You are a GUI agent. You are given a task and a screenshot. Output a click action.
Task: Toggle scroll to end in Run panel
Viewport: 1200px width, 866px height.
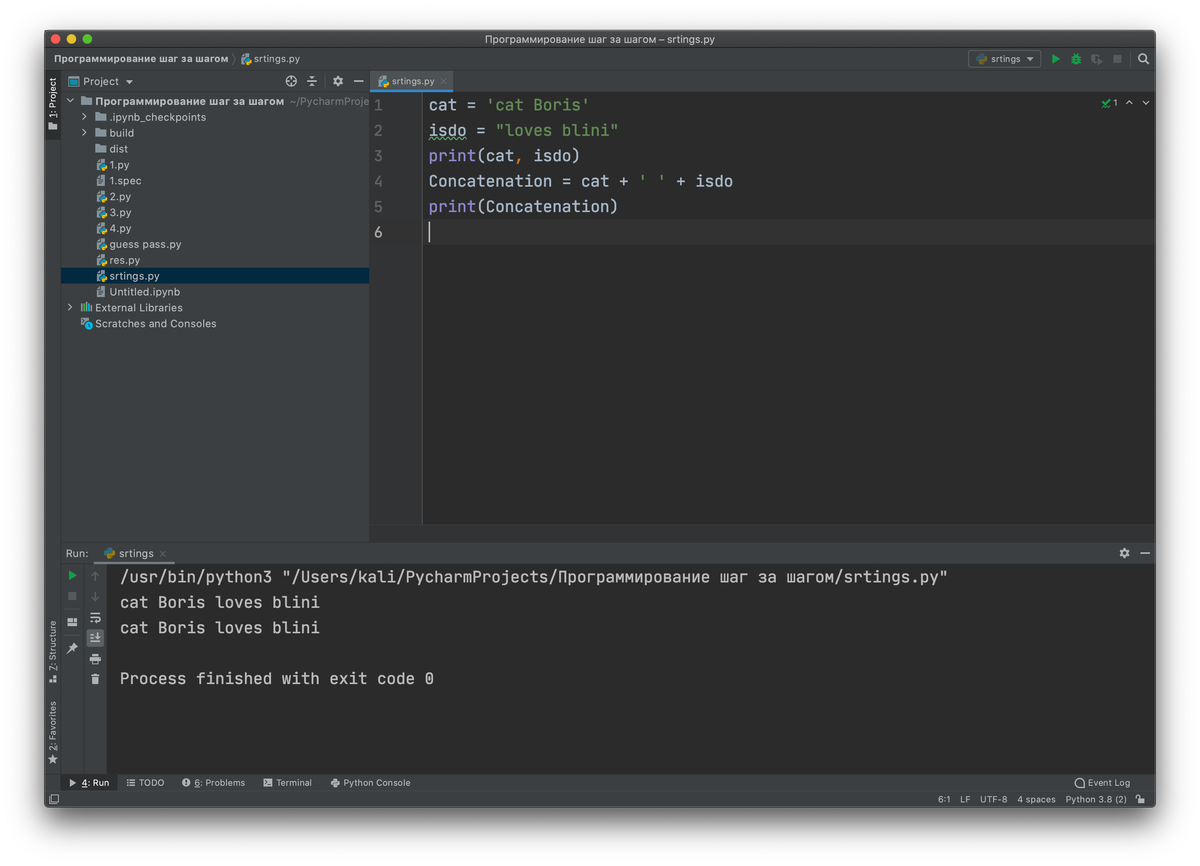pyautogui.click(x=95, y=637)
